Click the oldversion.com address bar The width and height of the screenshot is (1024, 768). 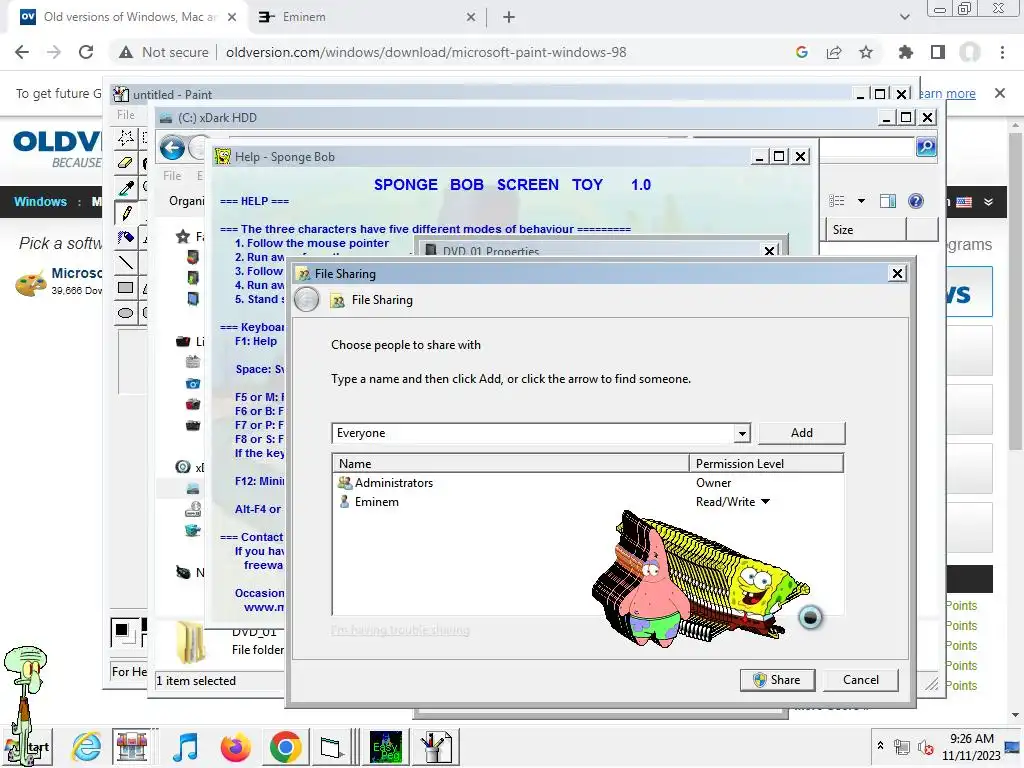pyautogui.click(x=426, y=52)
